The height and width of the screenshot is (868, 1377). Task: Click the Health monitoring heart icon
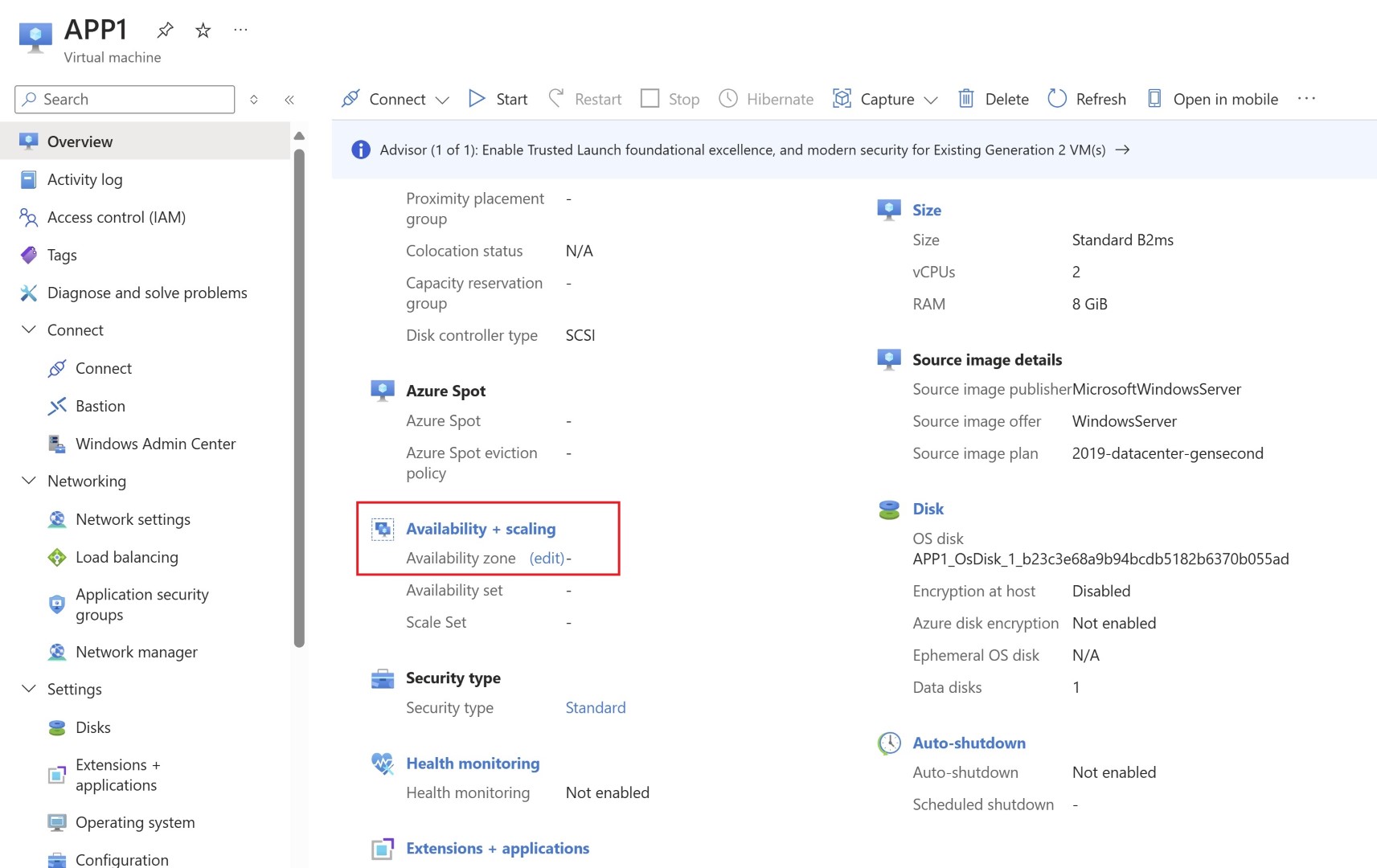(x=382, y=764)
